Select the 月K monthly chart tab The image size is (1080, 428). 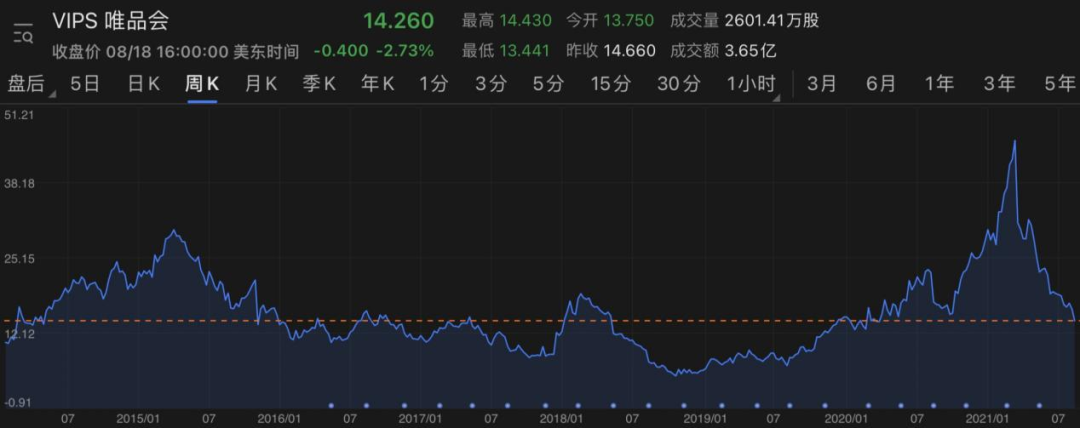(261, 84)
